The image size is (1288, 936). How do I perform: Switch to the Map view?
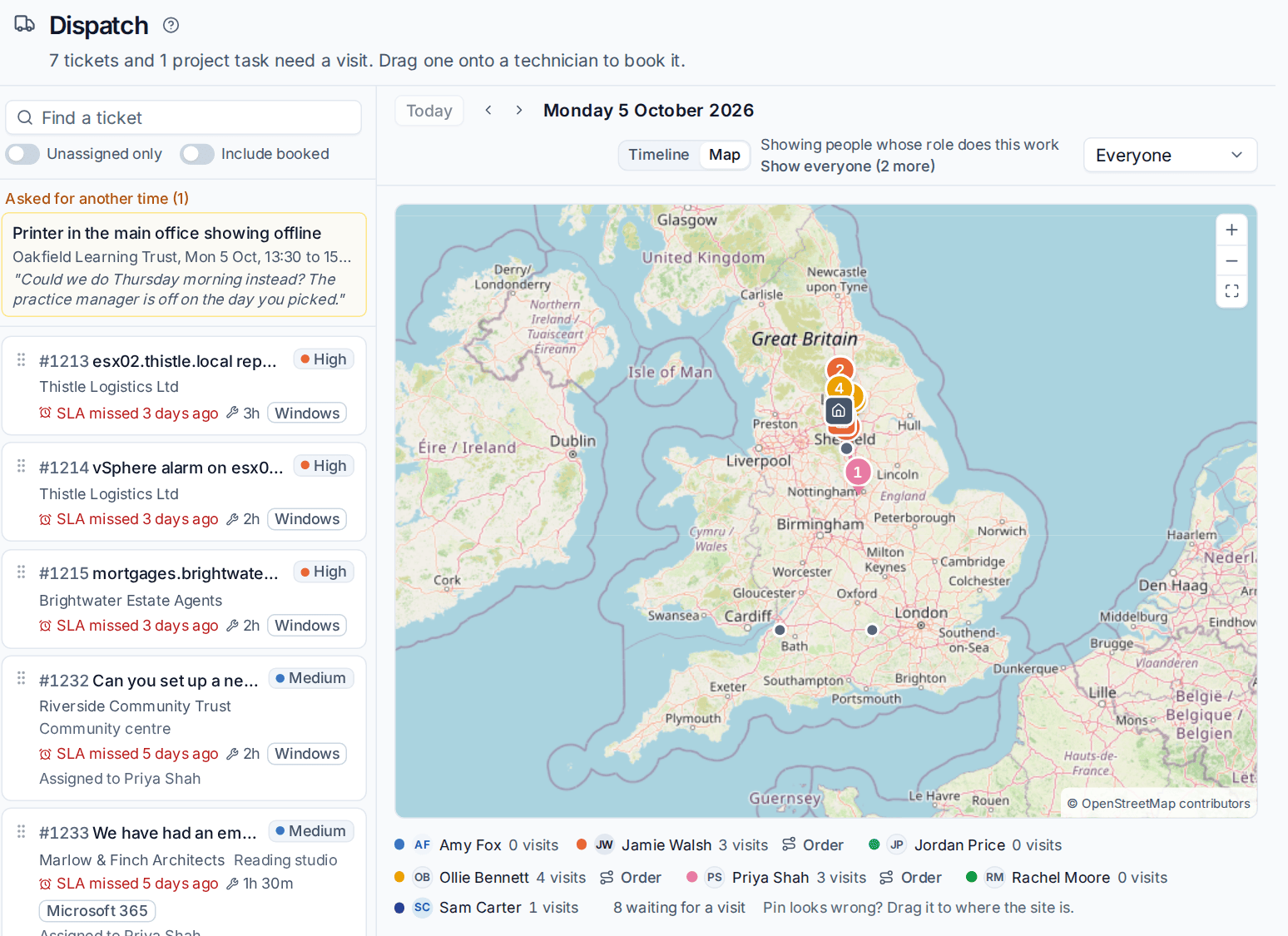click(725, 155)
